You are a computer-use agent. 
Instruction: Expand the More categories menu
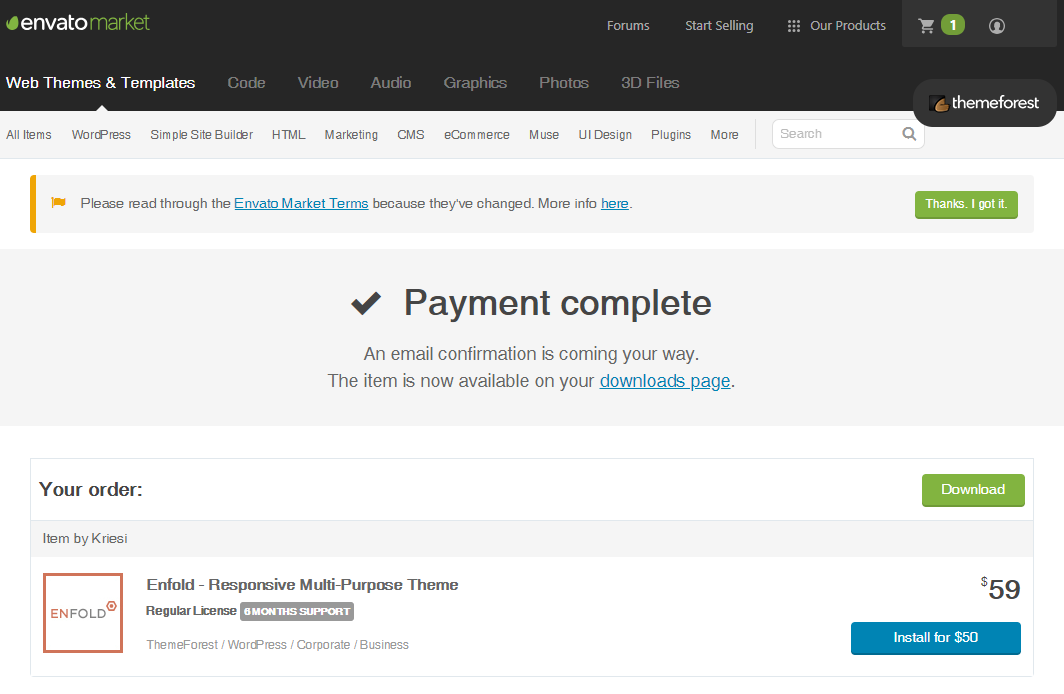724,135
